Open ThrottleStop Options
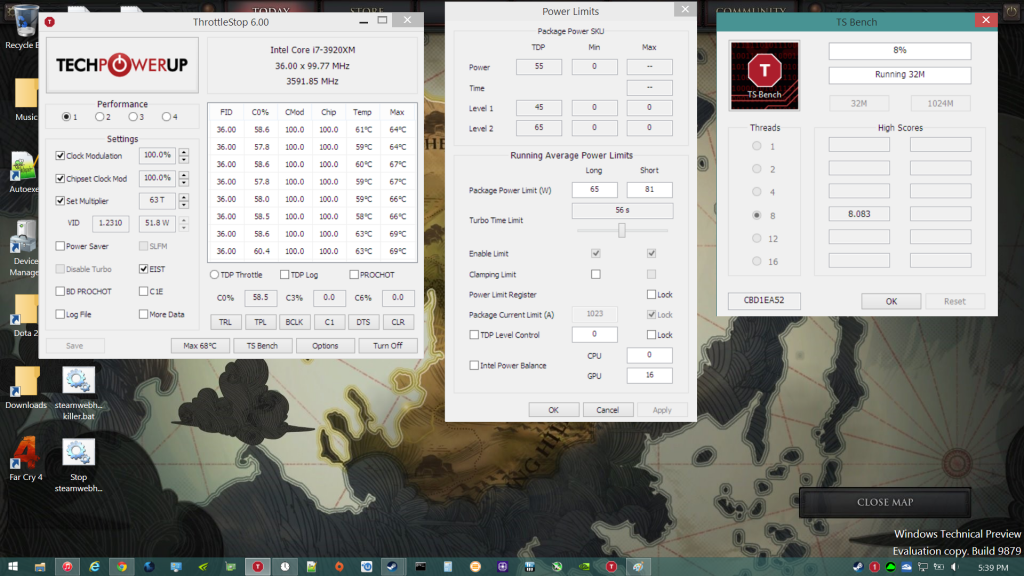This screenshot has height=576, width=1024. pos(325,345)
